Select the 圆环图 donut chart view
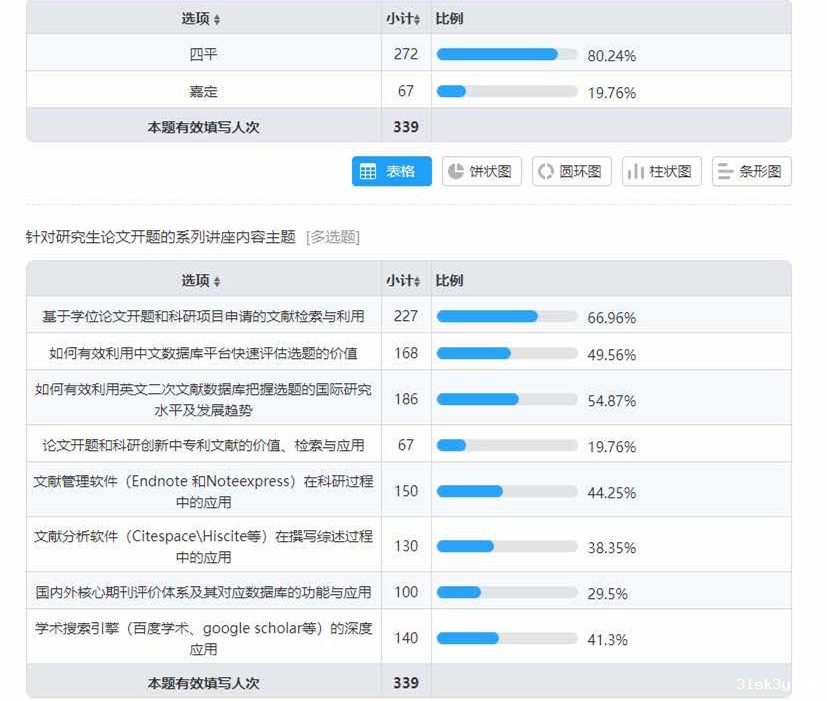The height and width of the screenshot is (701, 827). point(571,171)
